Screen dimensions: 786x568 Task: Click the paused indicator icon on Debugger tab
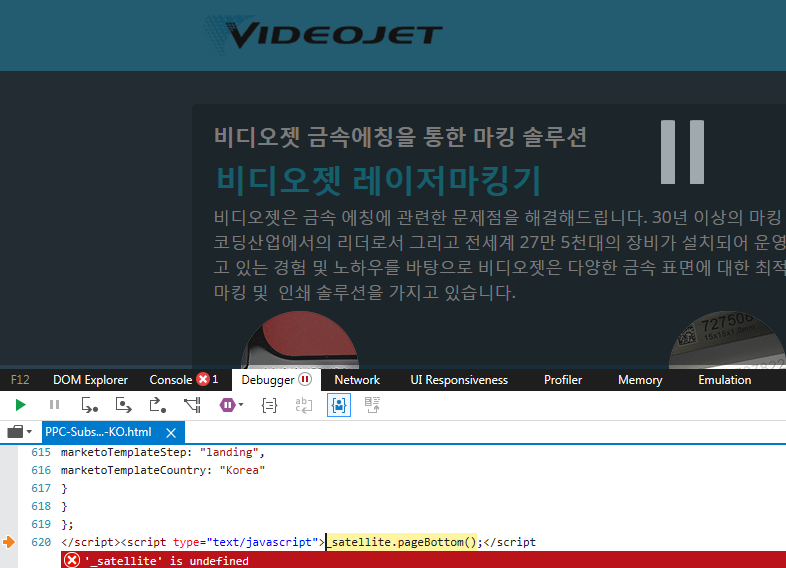pos(305,380)
